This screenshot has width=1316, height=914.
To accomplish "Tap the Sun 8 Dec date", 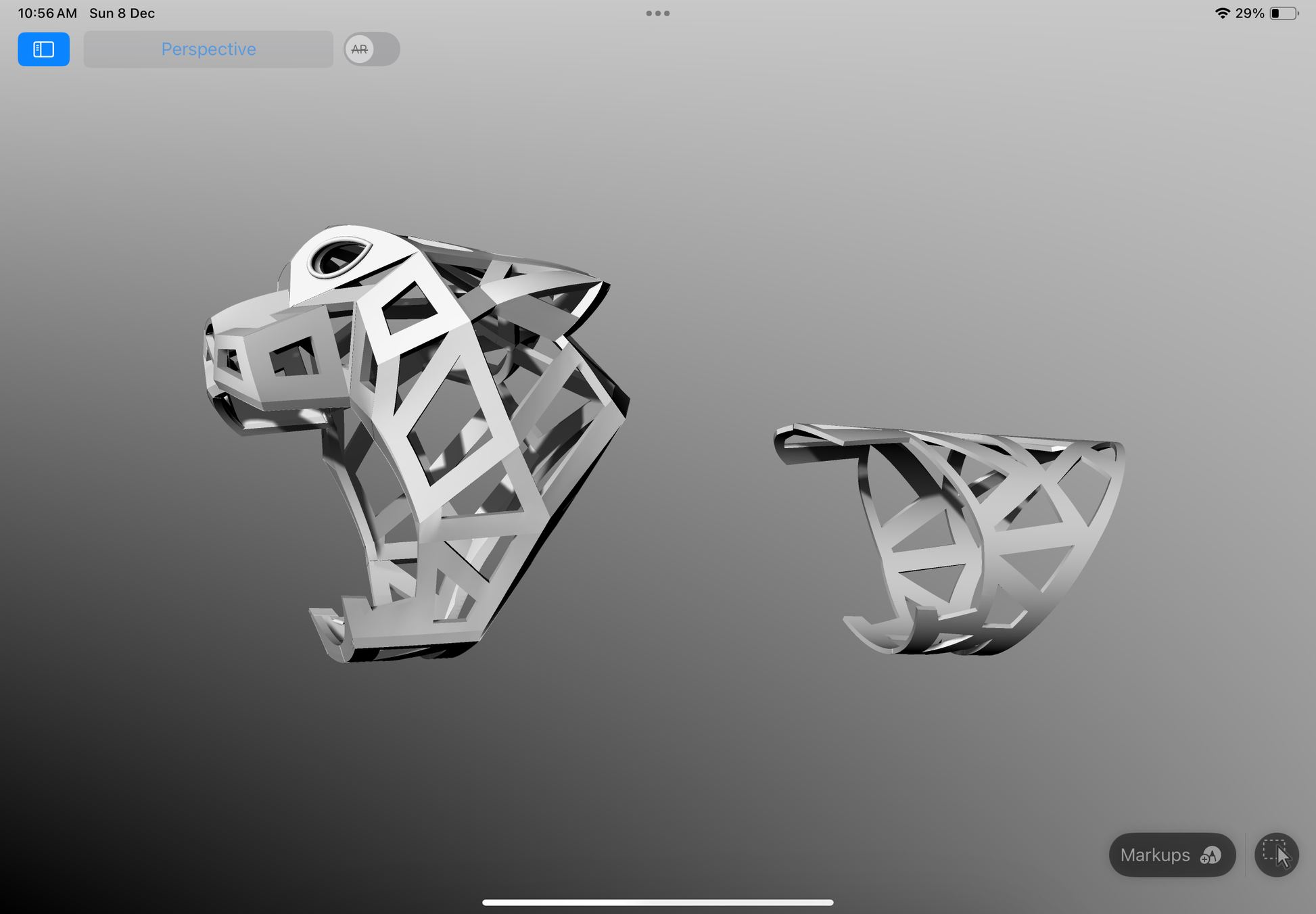I will coord(122,14).
